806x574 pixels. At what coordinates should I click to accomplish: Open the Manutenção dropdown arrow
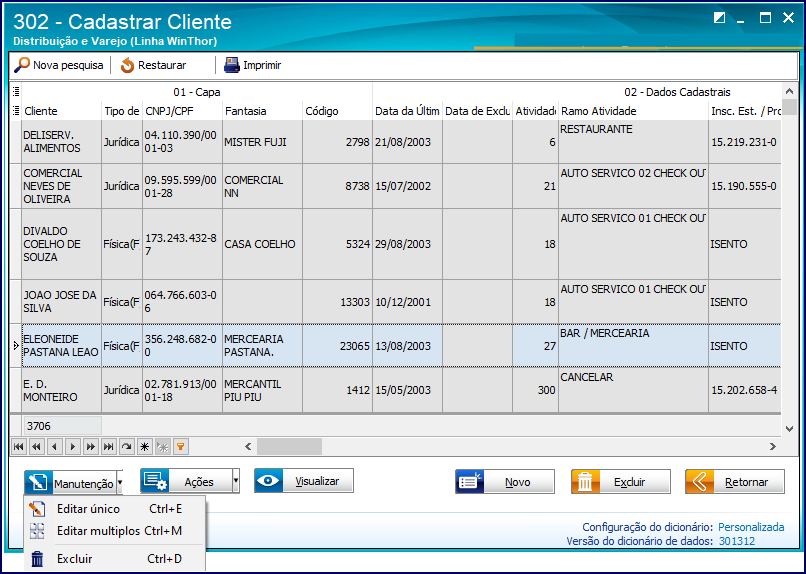(120, 483)
